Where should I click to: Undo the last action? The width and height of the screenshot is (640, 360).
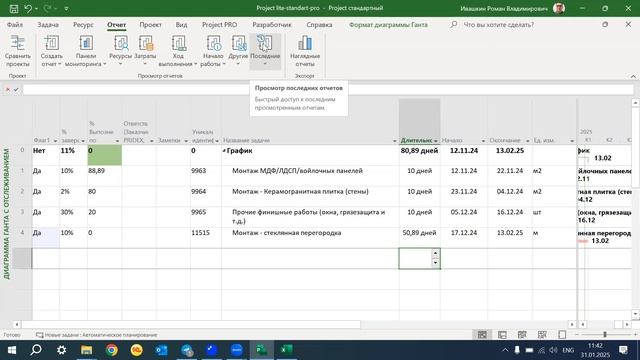tap(28, 9)
